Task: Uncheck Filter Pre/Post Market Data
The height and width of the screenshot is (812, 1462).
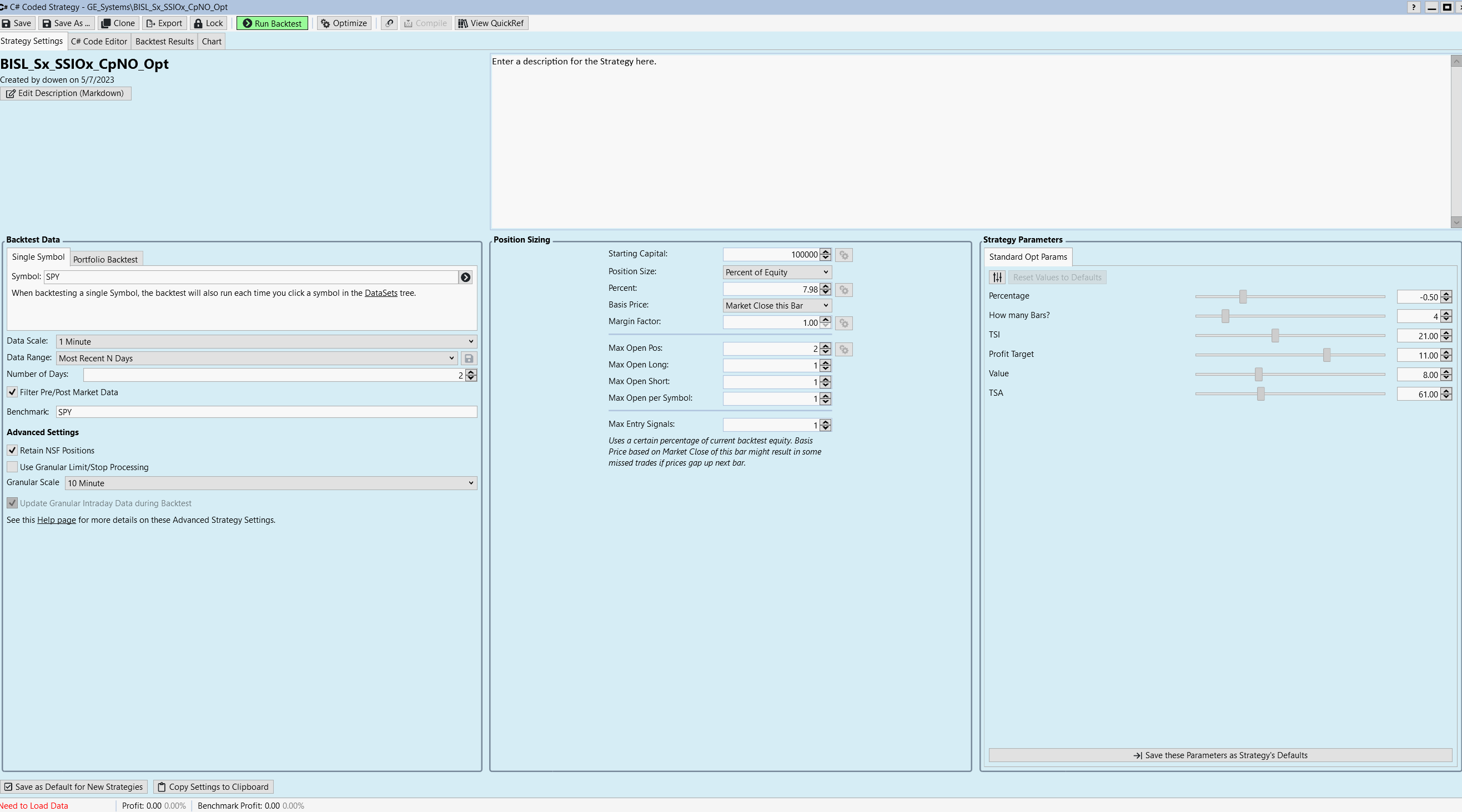Action: pos(12,392)
